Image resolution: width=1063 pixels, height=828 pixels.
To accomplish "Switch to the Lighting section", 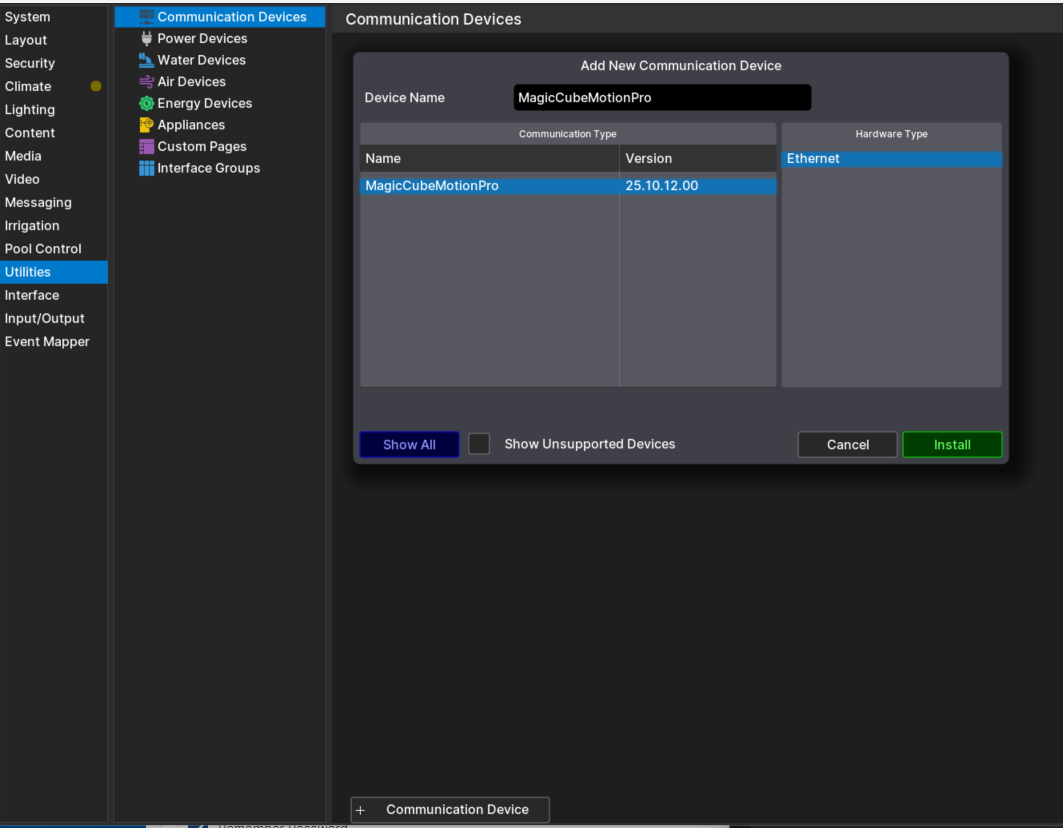I will pos(30,110).
